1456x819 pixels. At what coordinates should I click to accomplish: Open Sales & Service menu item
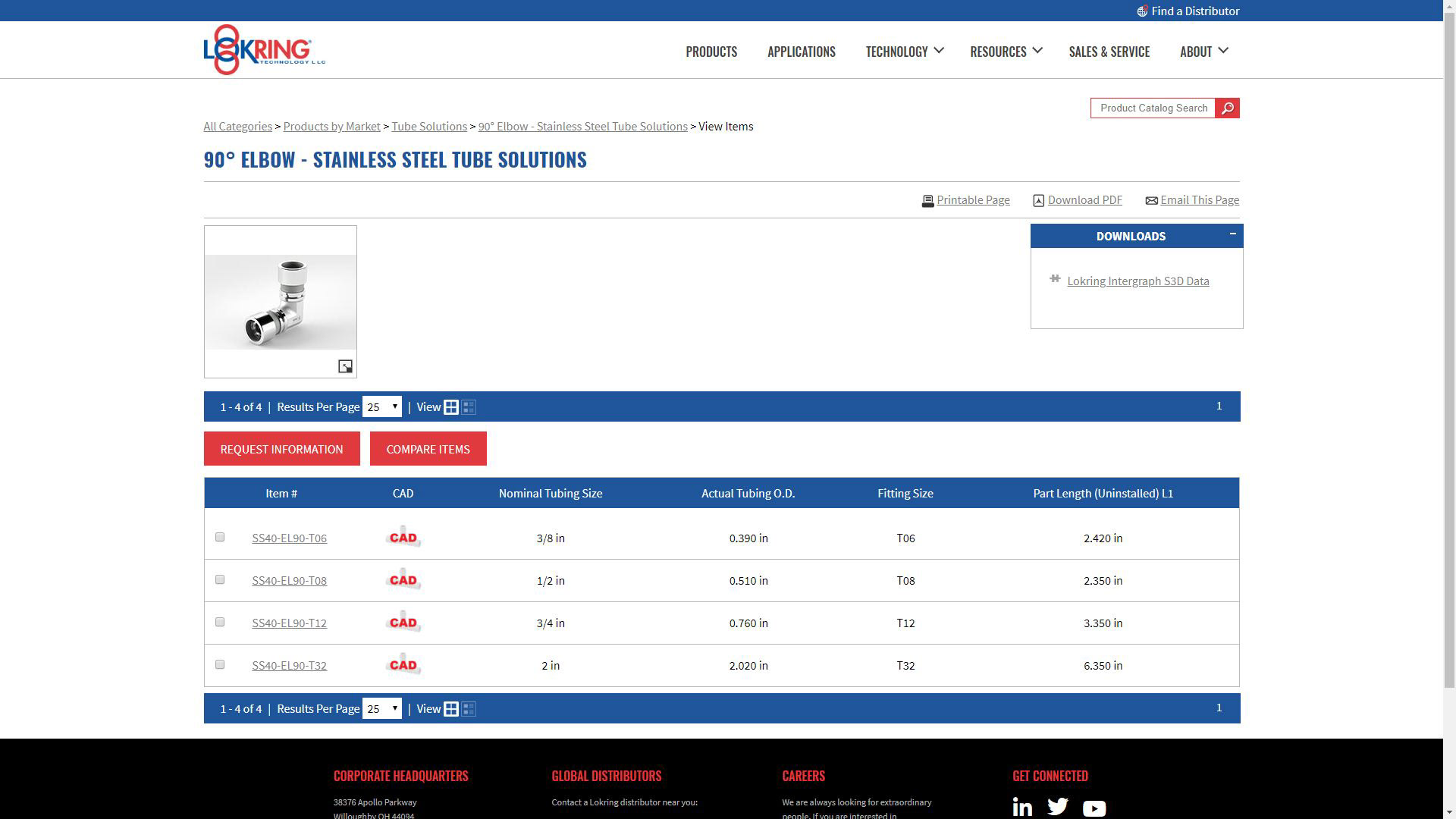(x=1109, y=52)
